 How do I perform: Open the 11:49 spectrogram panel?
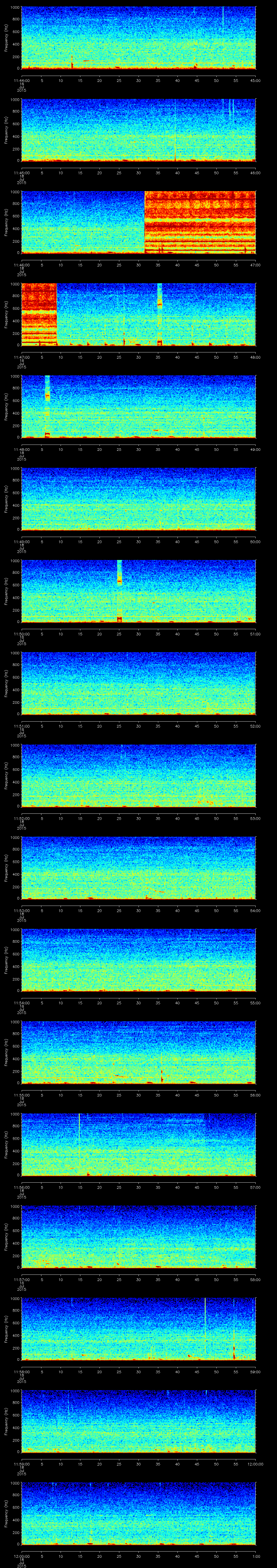pos(138,499)
